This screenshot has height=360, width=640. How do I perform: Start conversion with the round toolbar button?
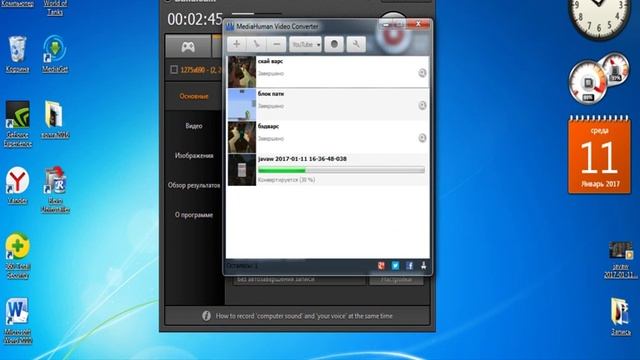(x=334, y=44)
